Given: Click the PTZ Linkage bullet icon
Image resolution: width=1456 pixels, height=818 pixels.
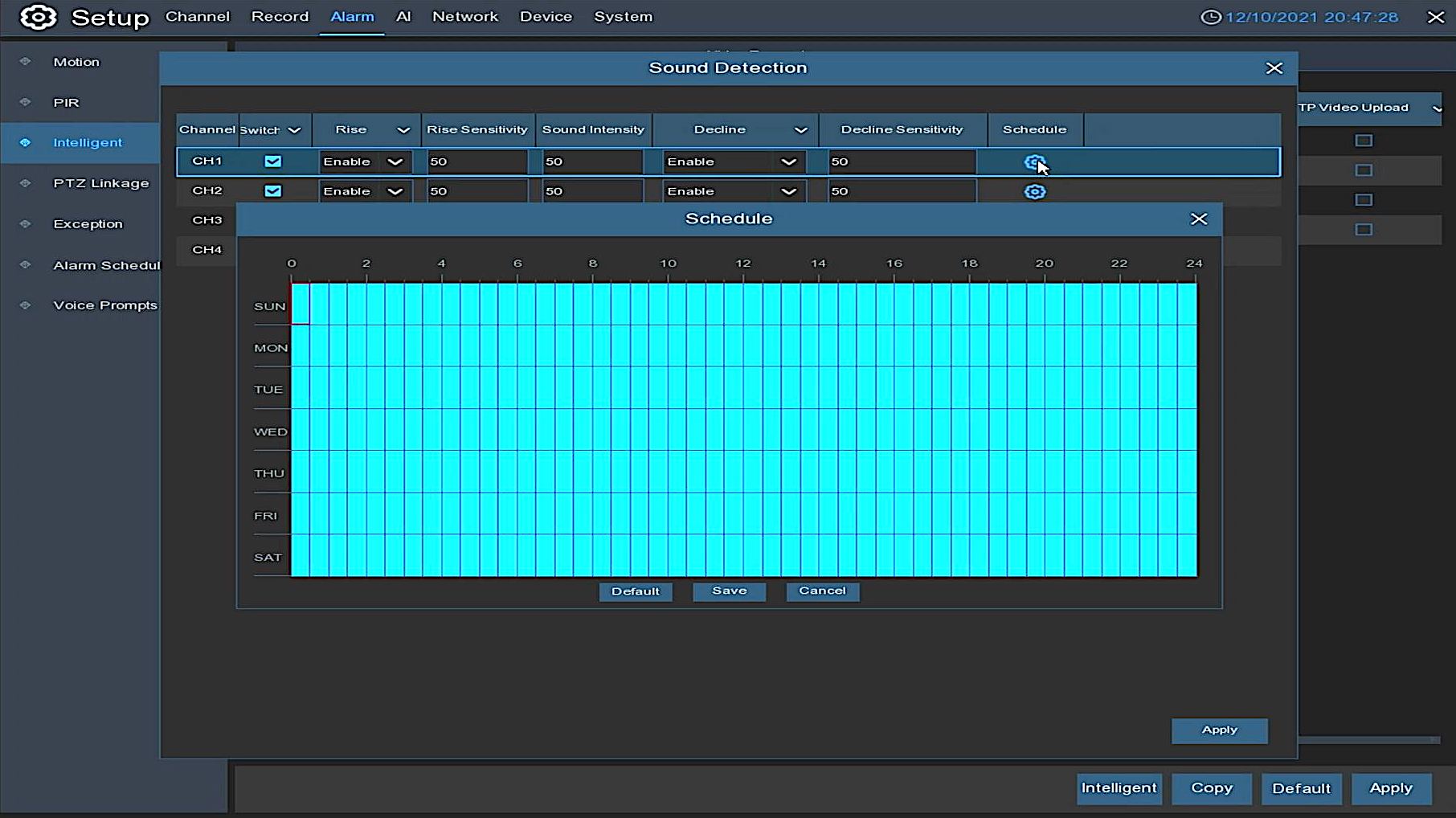Looking at the screenshot, I should (25, 183).
